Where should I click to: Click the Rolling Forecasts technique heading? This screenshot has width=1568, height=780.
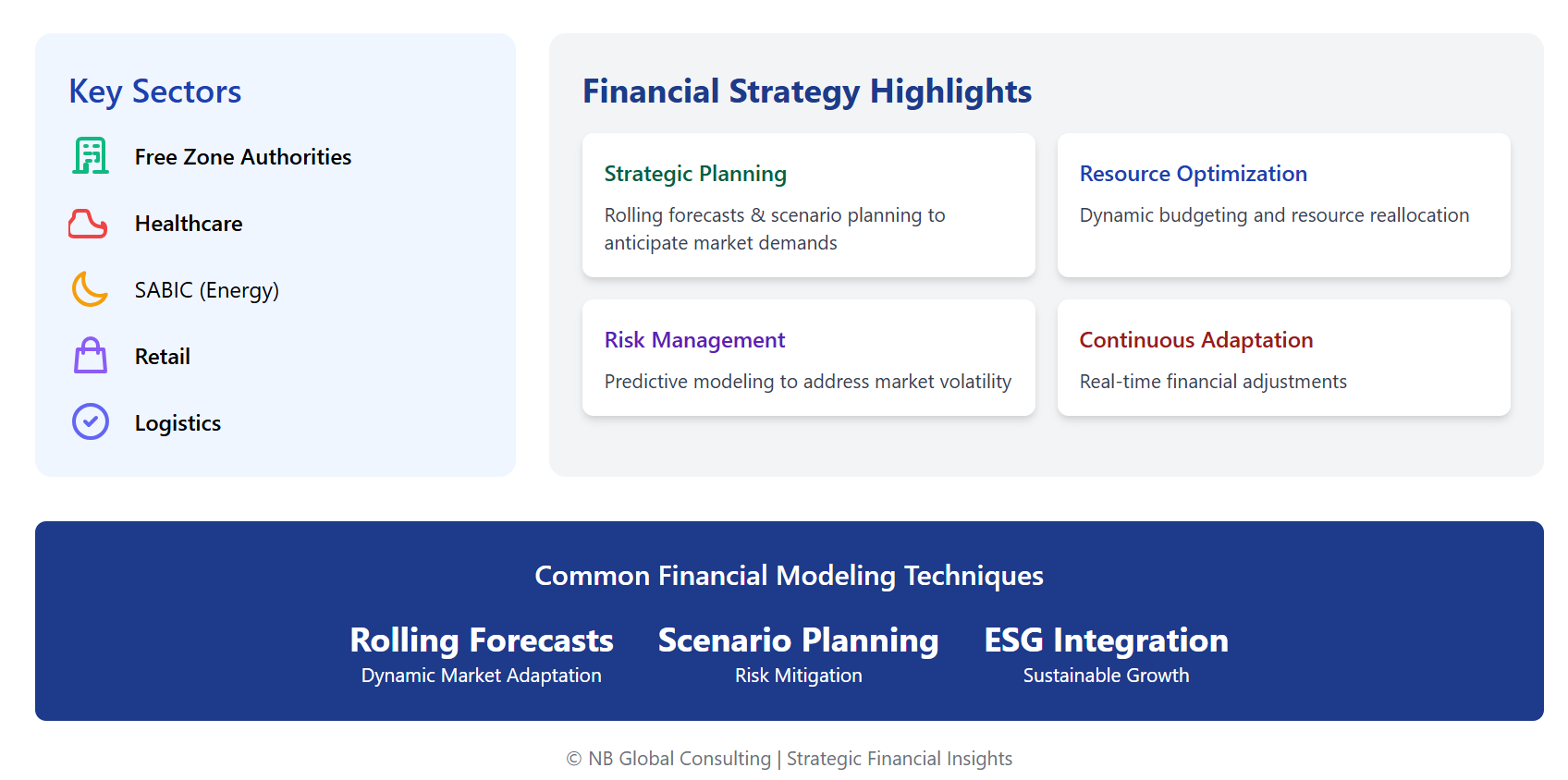click(482, 640)
